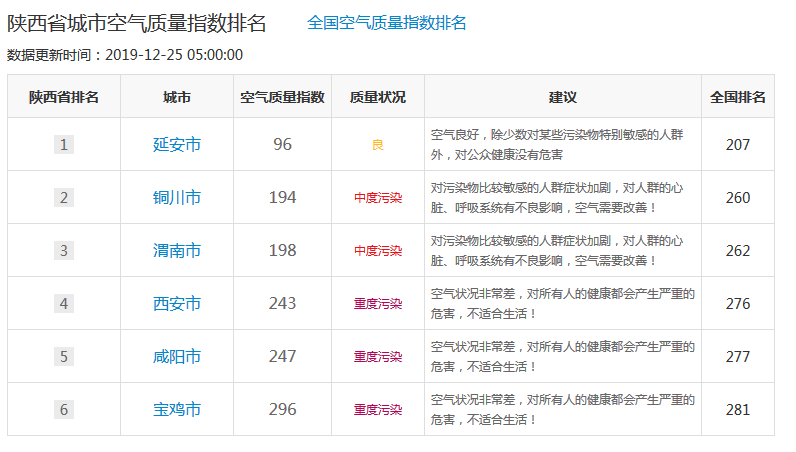
Task: Click the 全国排名 column header
Action: (738, 97)
